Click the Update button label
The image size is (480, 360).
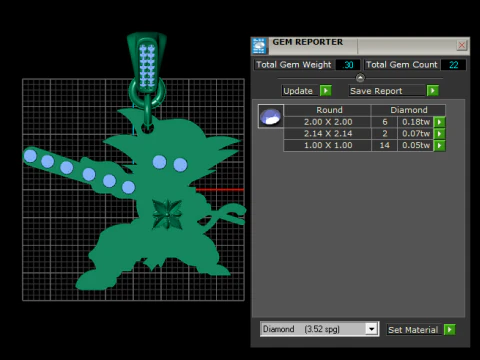click(x=298, y=91)
